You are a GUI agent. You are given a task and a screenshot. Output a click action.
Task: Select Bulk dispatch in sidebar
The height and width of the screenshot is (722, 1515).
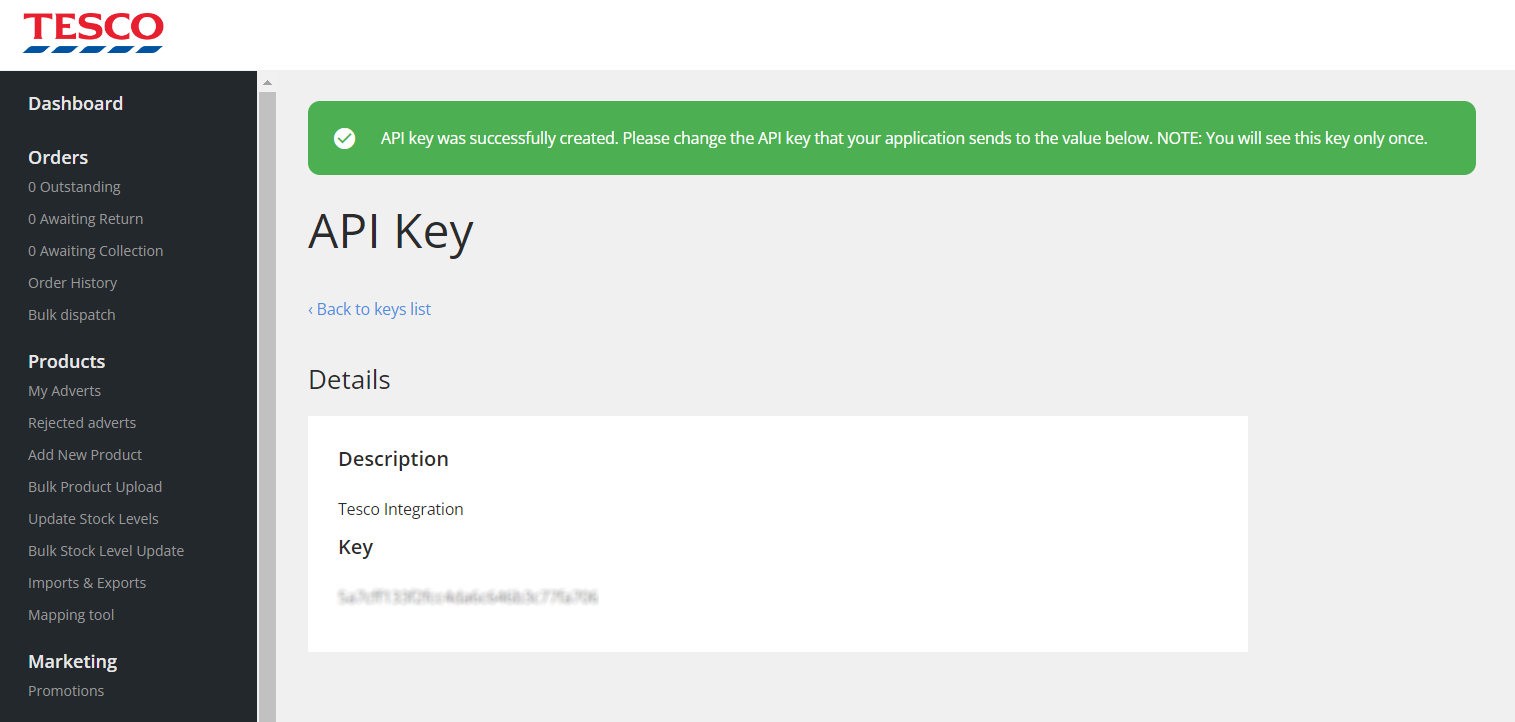pyautogui.click(x=72, y=315)
